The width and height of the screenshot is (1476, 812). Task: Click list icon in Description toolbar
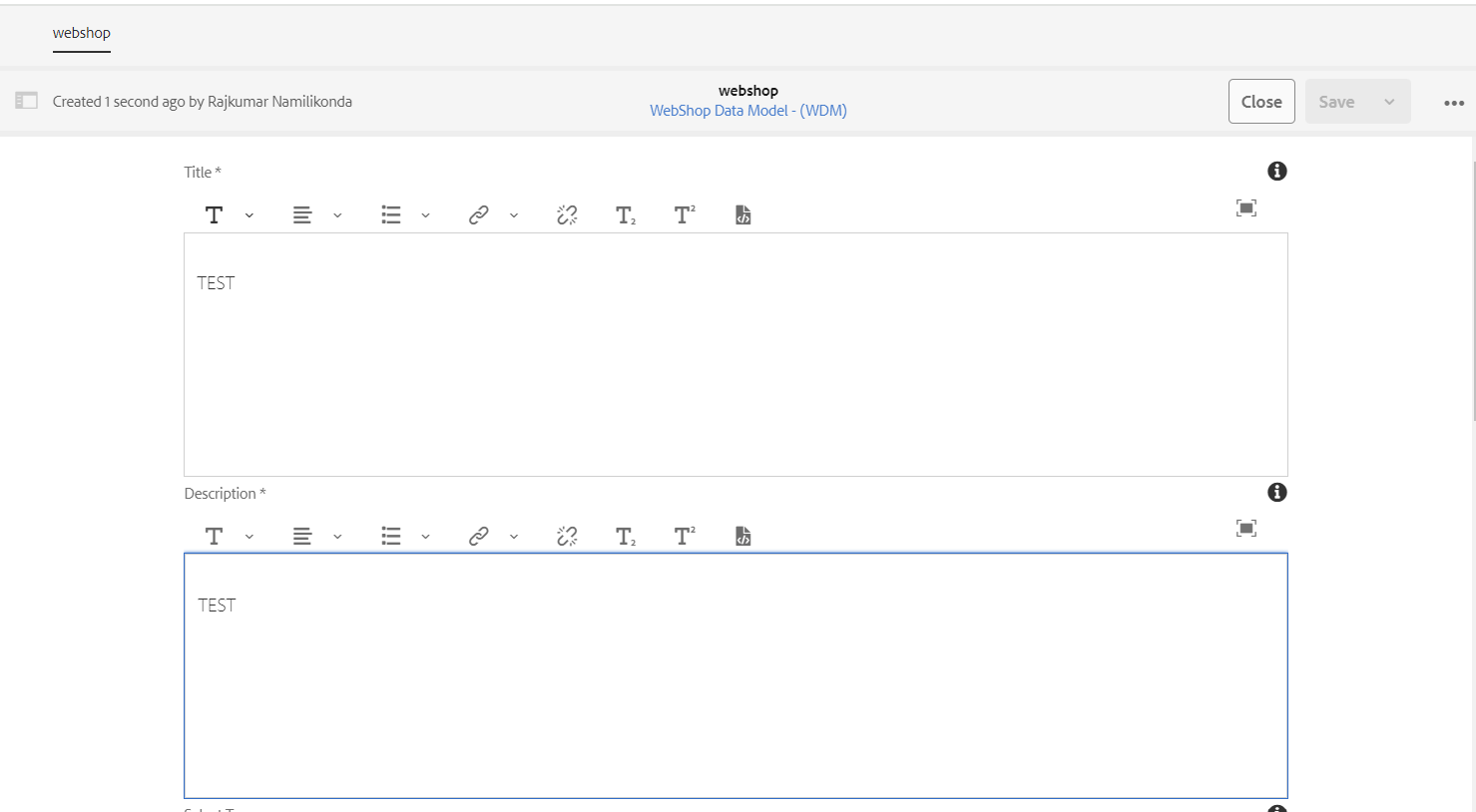[391, 537]
